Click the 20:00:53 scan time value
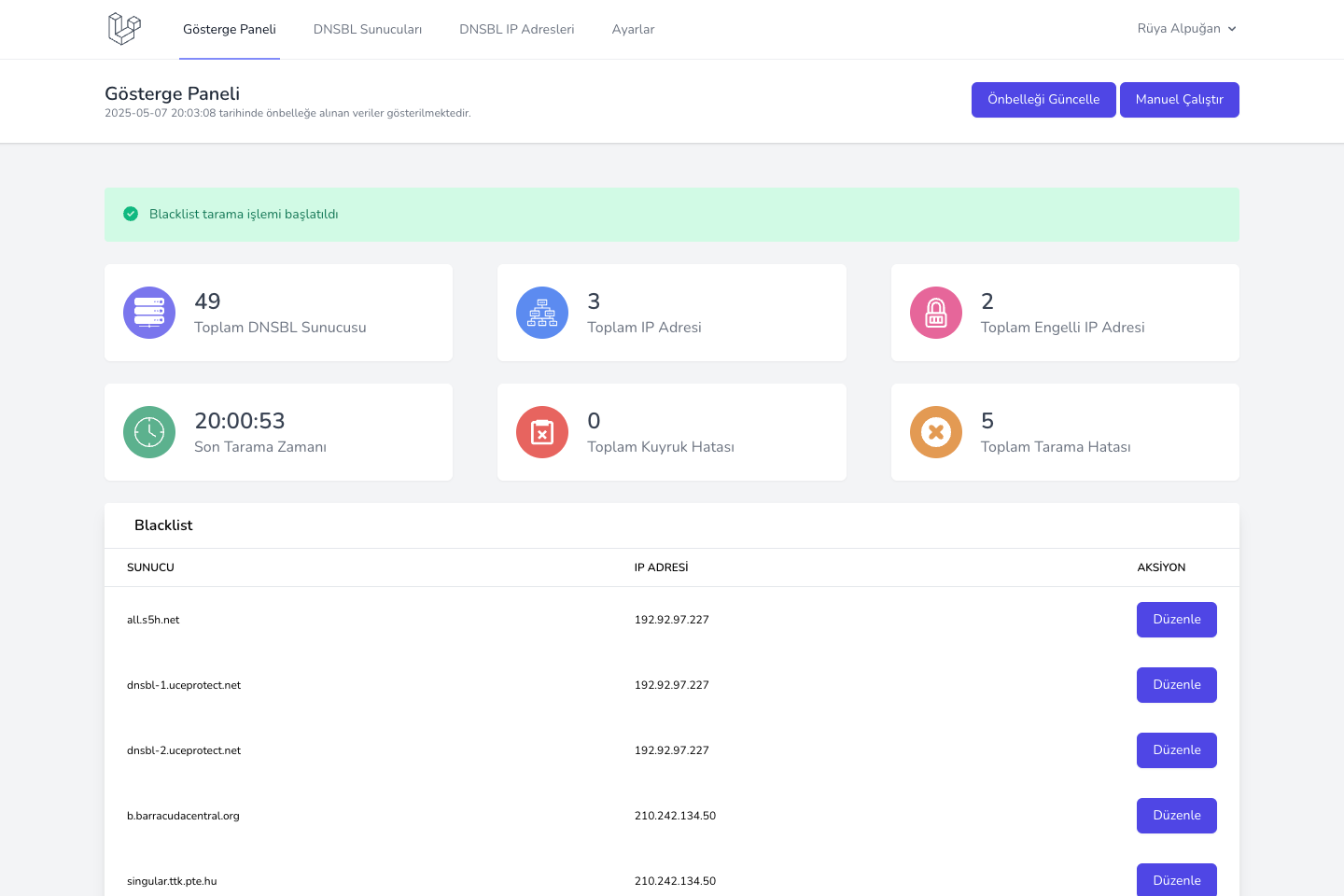Viewport: 1344px width, 896px height. (x=240, y=421)
